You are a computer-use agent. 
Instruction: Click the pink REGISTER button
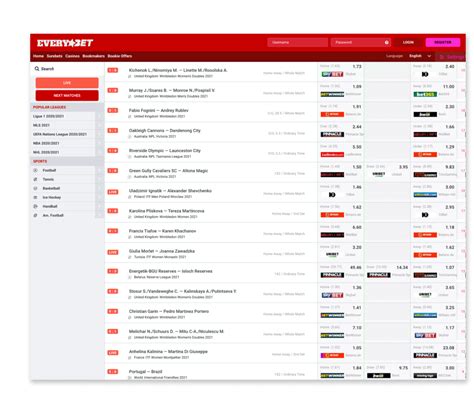(443, 42)
